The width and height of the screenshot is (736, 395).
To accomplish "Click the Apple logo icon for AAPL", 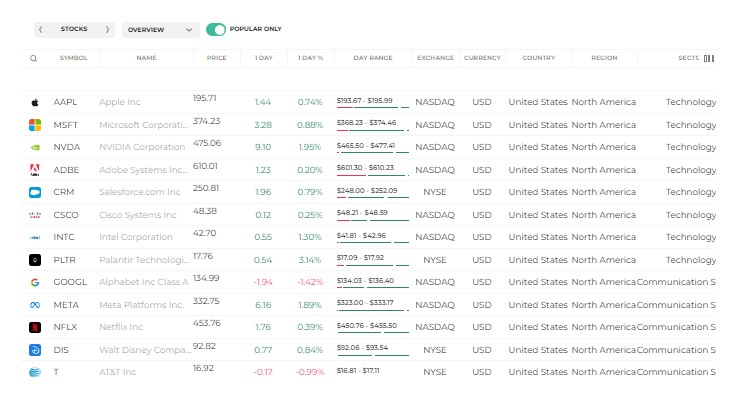I will (x=35, y=102).
